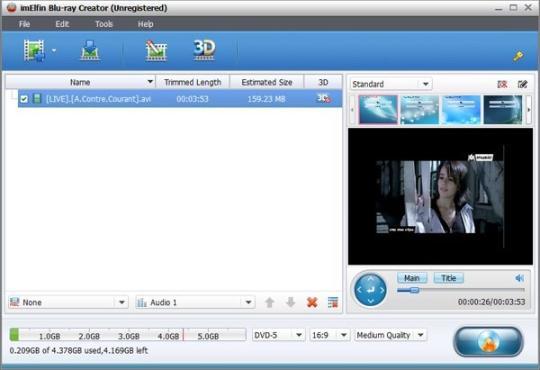The width and height of the screenshot is (540, 370).
Task: Open the Edit menu
Action: [62, 24]
